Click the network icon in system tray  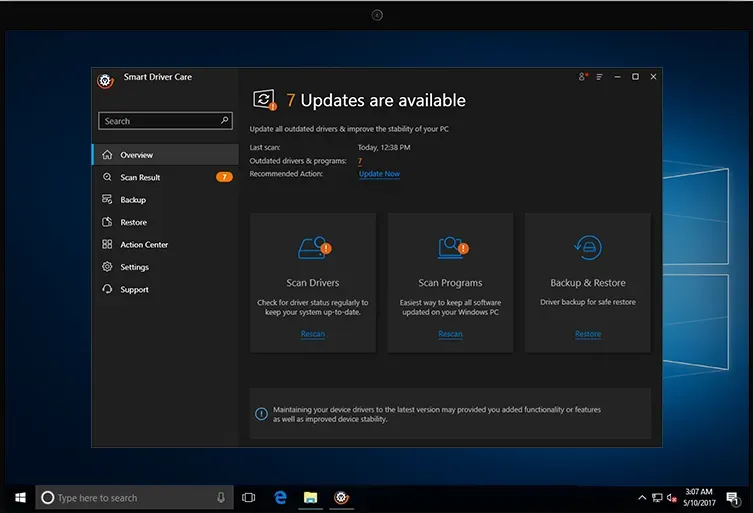click(657, 498)
